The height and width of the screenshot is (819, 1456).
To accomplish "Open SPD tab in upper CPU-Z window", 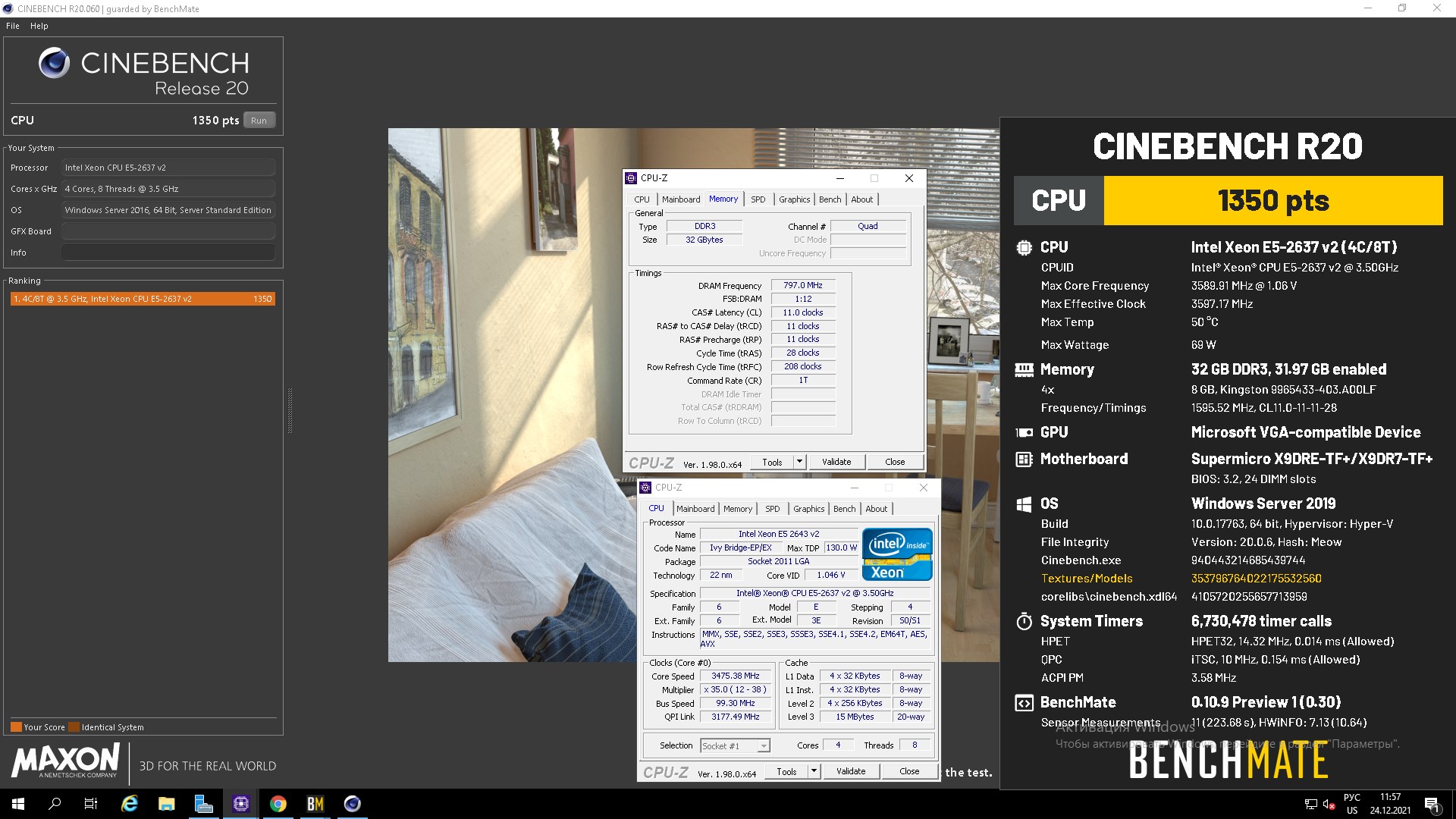I will point(758,199).
